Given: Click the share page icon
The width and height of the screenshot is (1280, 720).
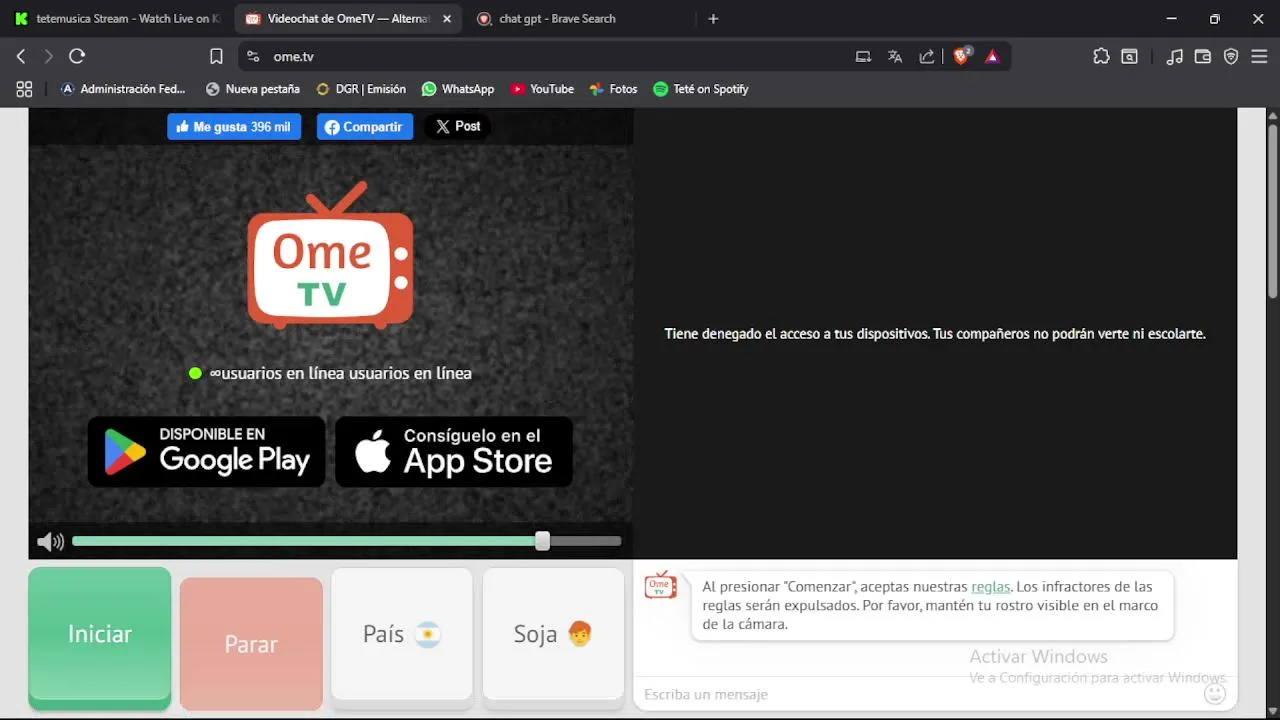Looking at the screenshot, I should pos(927,57).
